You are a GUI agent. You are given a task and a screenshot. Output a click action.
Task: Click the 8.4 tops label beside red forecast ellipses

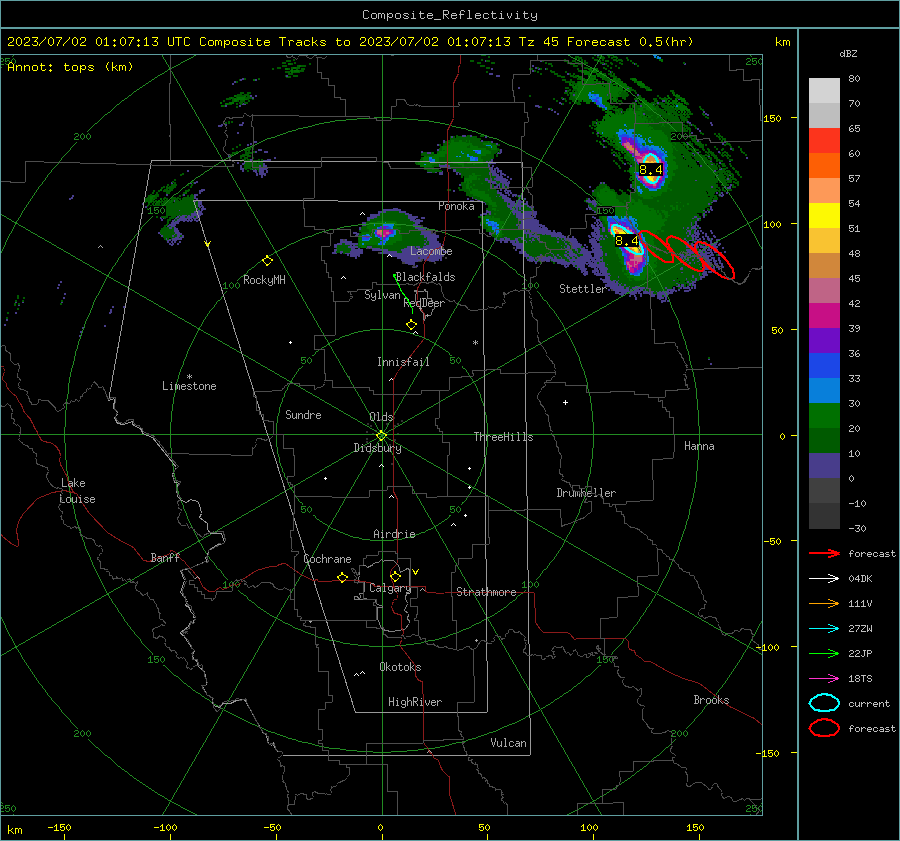pos(627,241)
